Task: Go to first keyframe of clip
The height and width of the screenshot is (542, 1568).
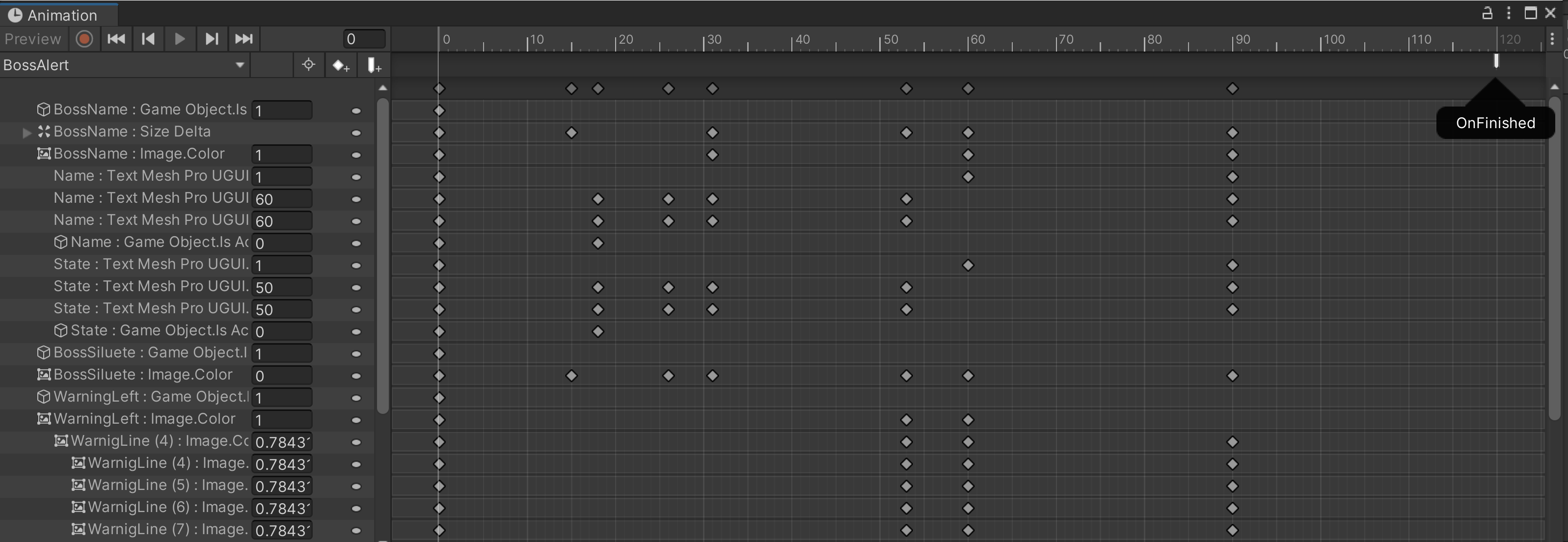Action: (116, 39)
